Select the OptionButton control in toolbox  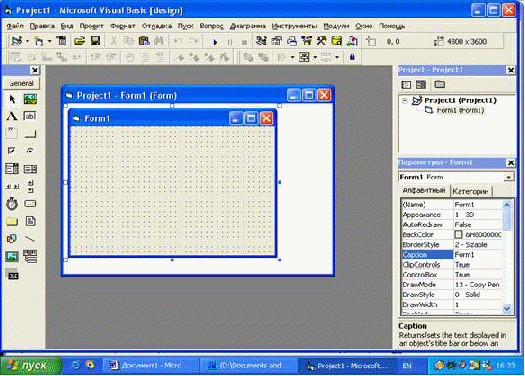(30, 151)
